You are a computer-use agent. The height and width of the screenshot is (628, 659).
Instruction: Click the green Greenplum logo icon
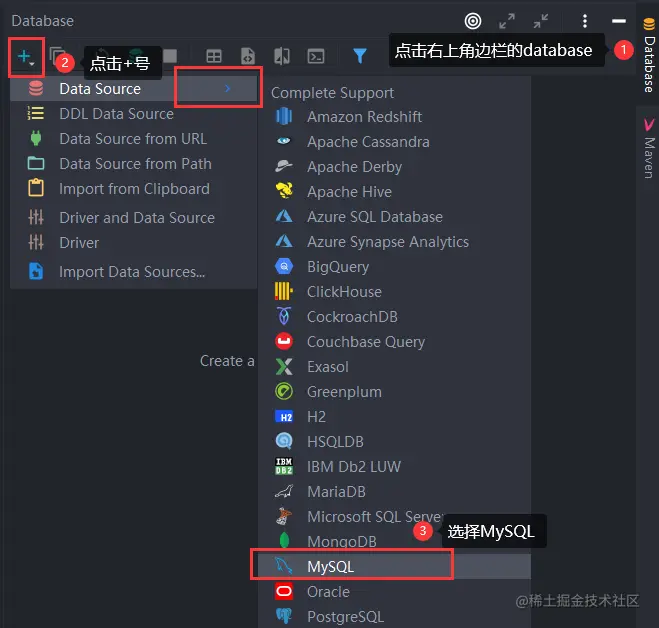click(x=284, y=391)
